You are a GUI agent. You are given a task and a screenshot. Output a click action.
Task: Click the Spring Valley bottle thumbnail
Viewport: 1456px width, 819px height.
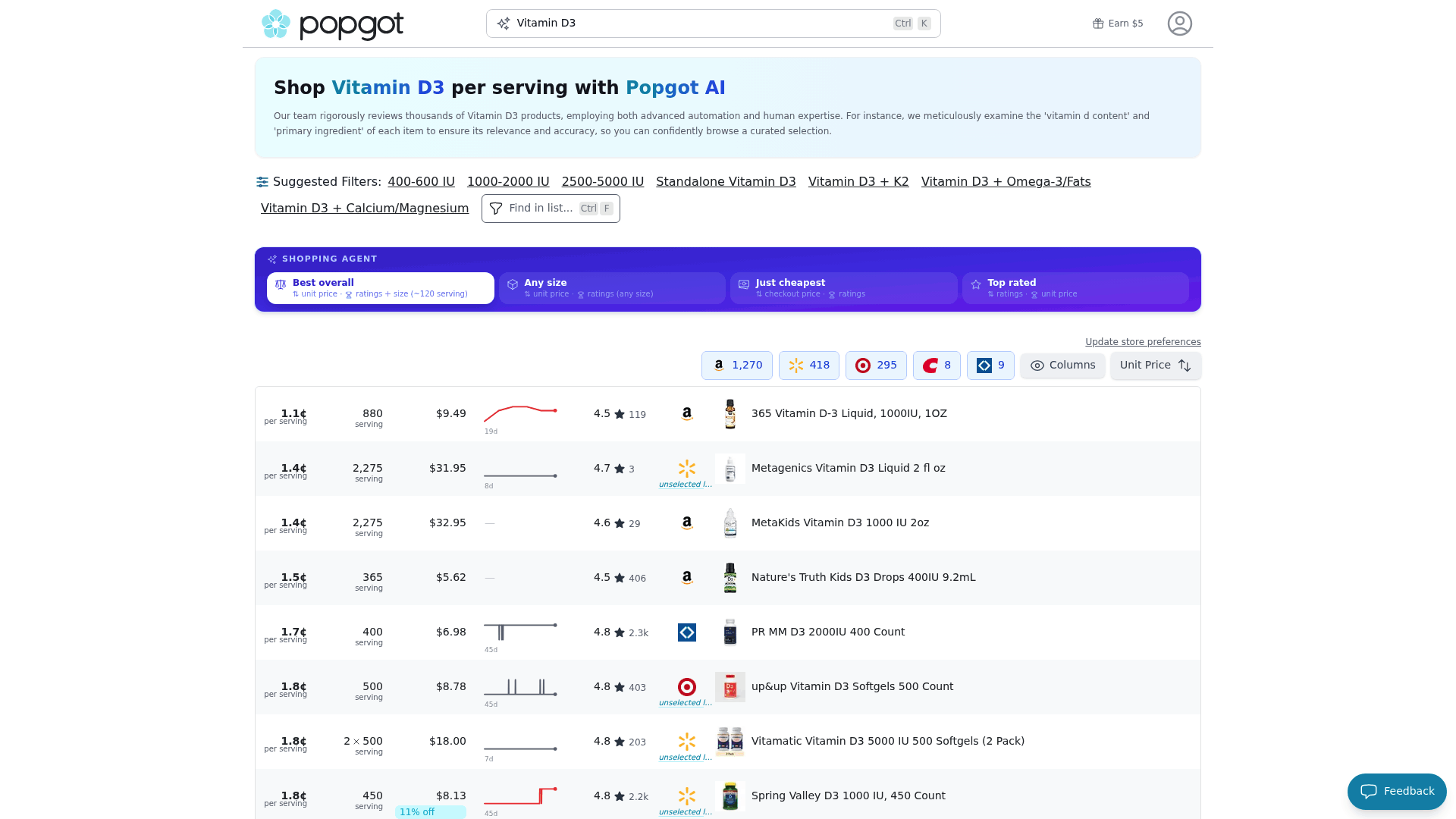[x=730, y=796]
